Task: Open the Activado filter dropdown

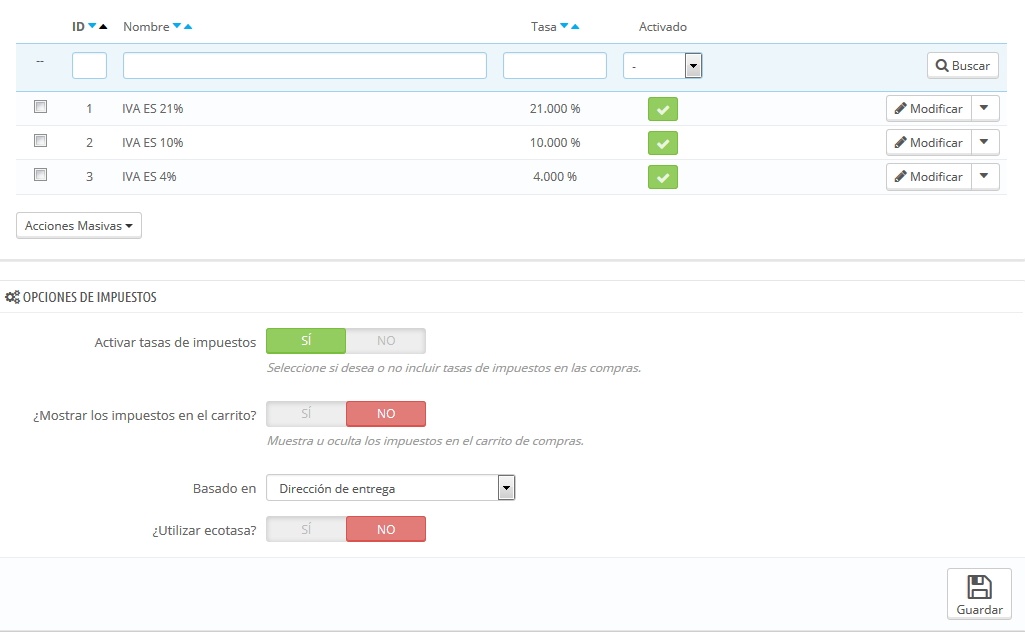Action: pyautogui.click(x=662, y=65)
